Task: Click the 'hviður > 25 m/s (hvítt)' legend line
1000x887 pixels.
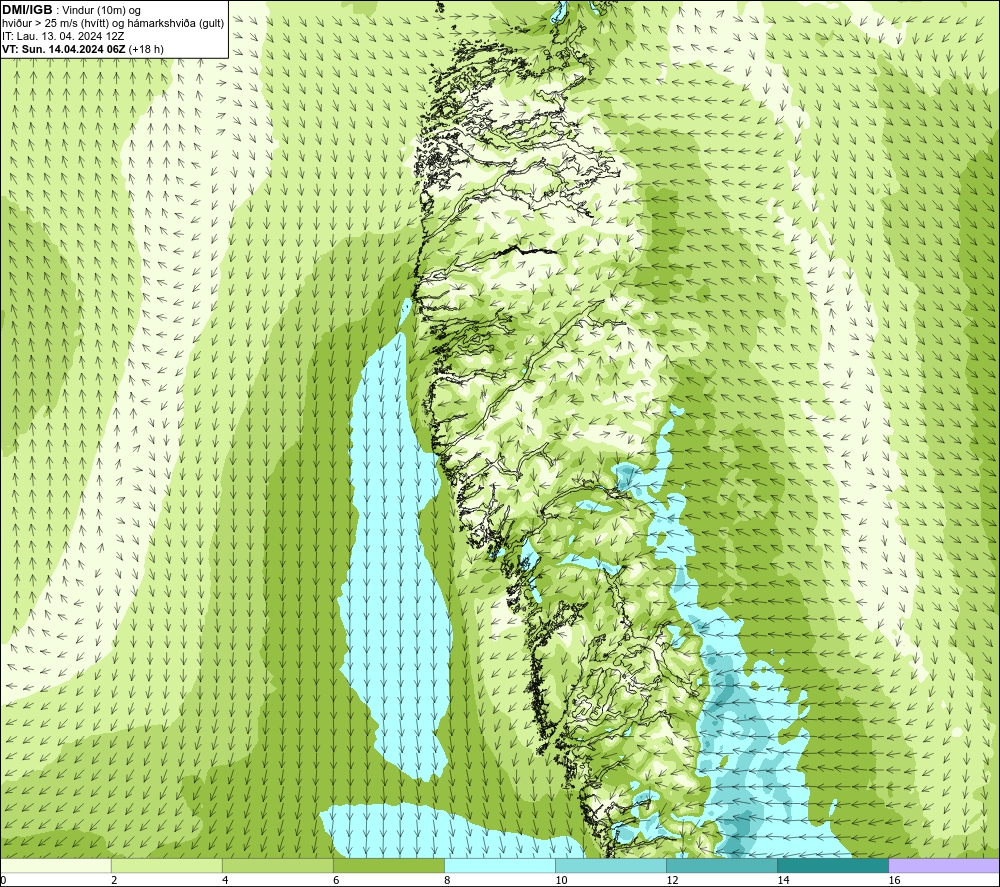Action: [113, 24]
